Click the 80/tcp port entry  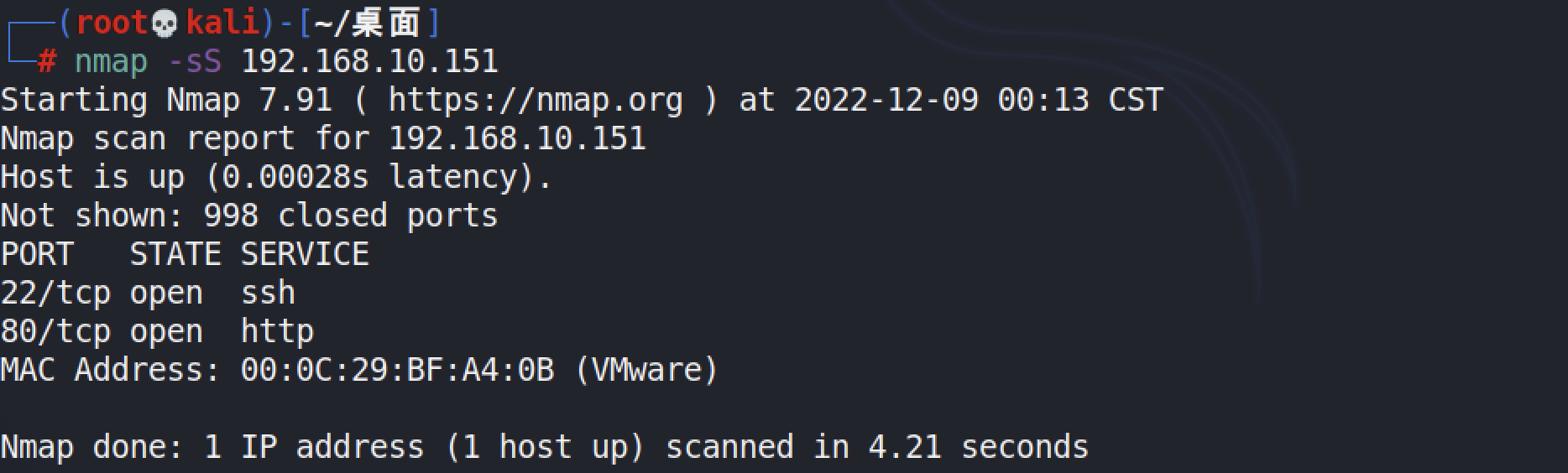(x=55, y=332)
